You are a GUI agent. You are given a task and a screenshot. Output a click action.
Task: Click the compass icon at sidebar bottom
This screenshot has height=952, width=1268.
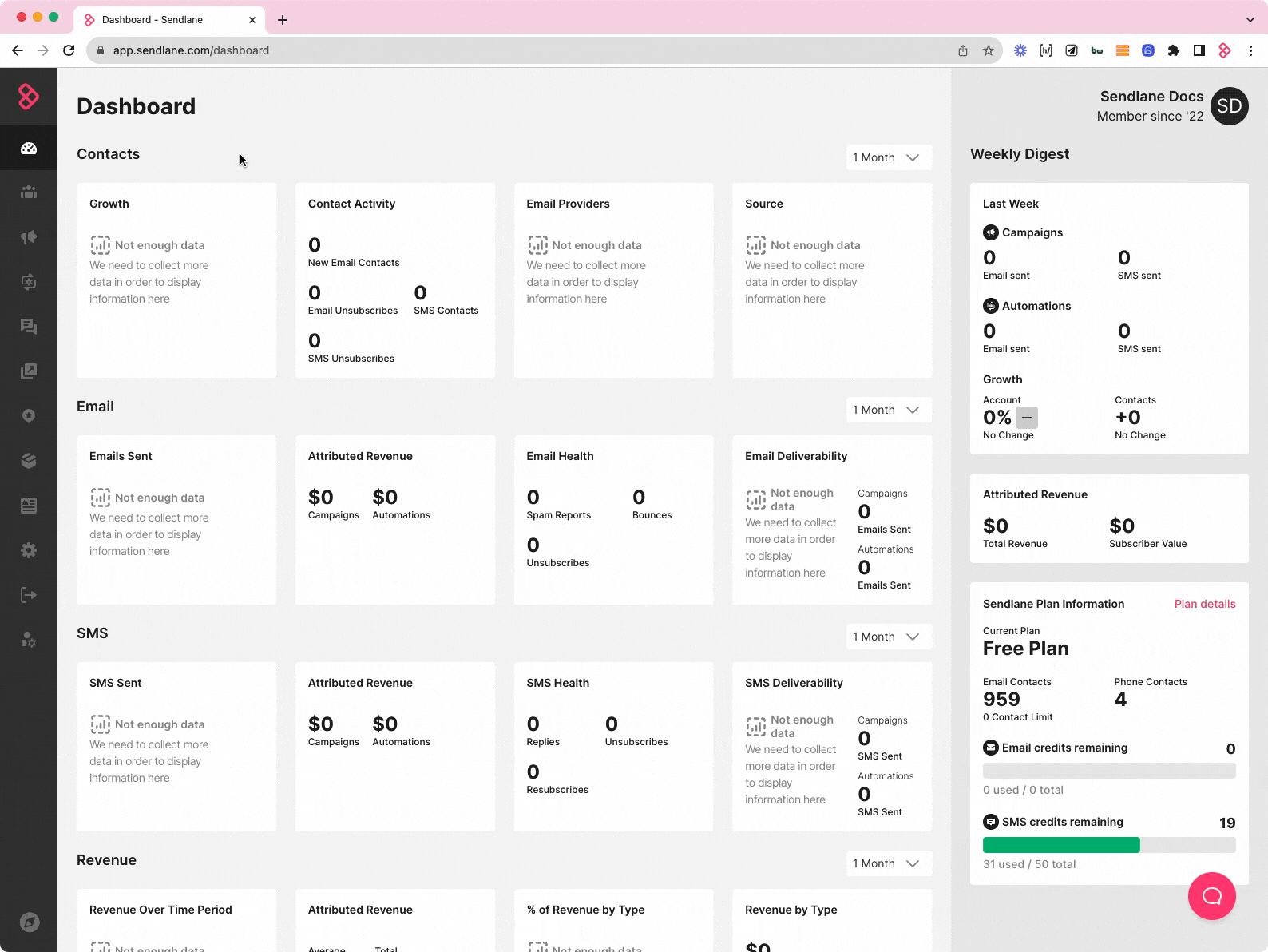[30, 922]
